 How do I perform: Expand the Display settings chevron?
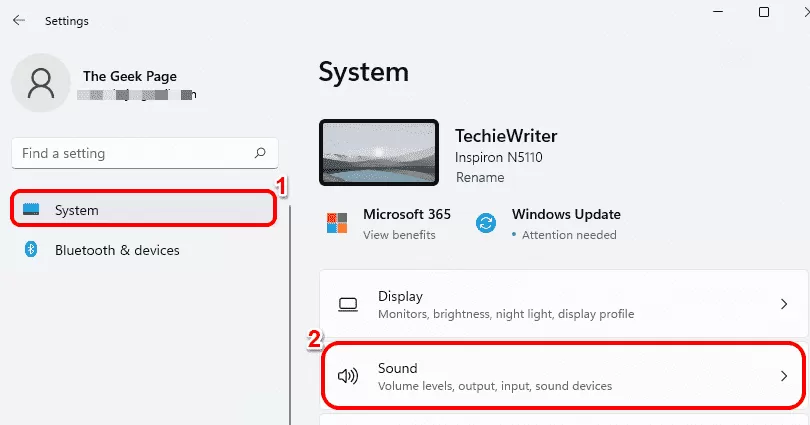click(784, 304)
